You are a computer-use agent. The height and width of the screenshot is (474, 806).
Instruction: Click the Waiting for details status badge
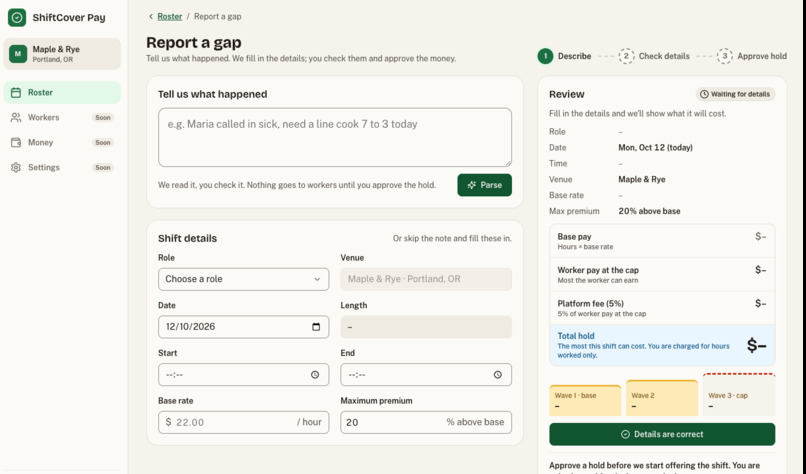pos(735,94)
